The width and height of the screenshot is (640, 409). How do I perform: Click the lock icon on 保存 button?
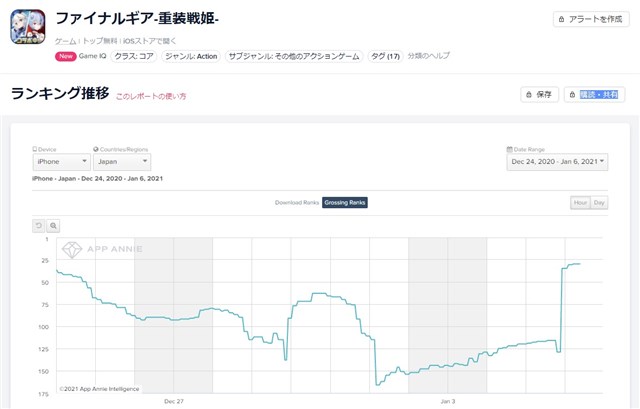click(x=529, y=95)
